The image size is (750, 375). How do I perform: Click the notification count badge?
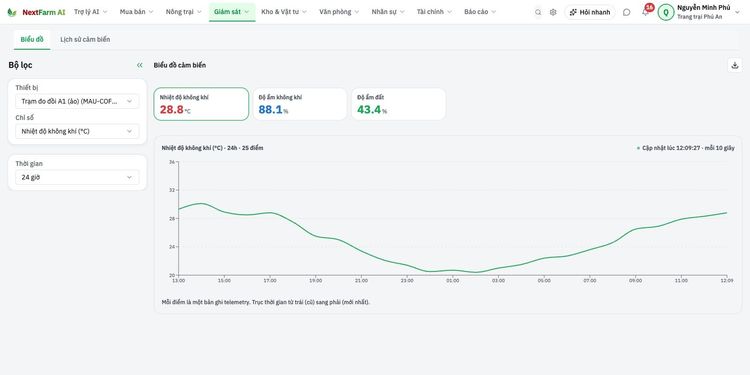point(649,7)
